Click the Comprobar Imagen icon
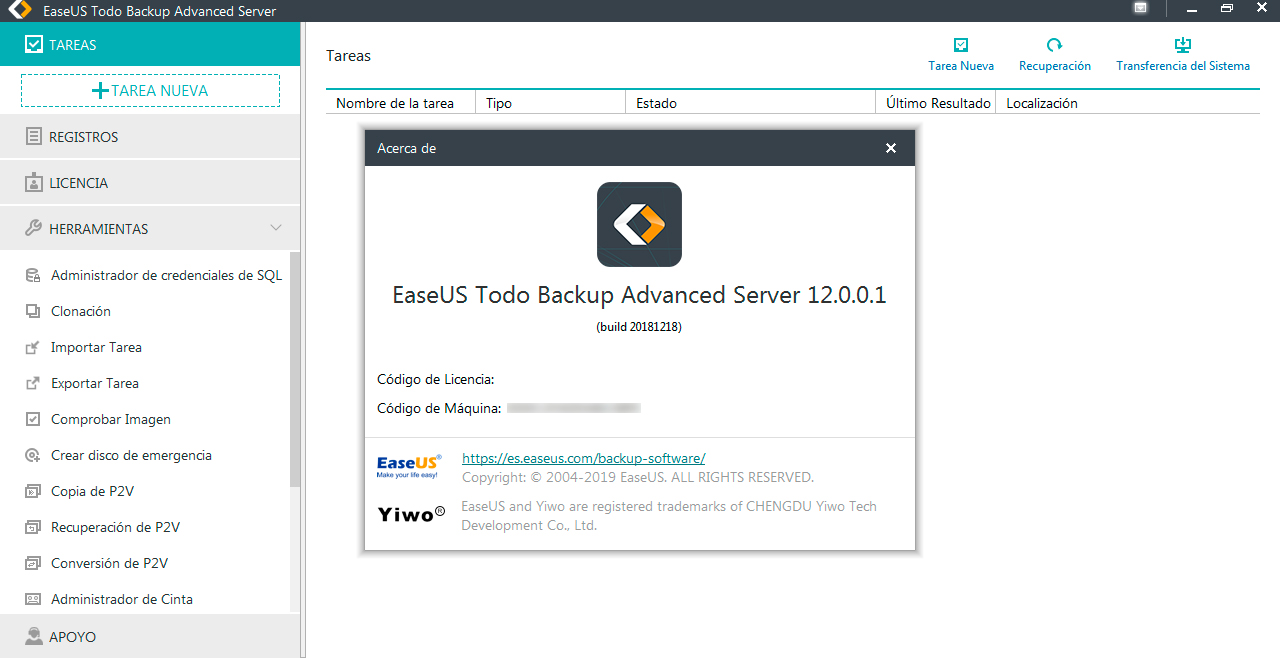The height and width of the screenshot is (658, 1280). 33,419
